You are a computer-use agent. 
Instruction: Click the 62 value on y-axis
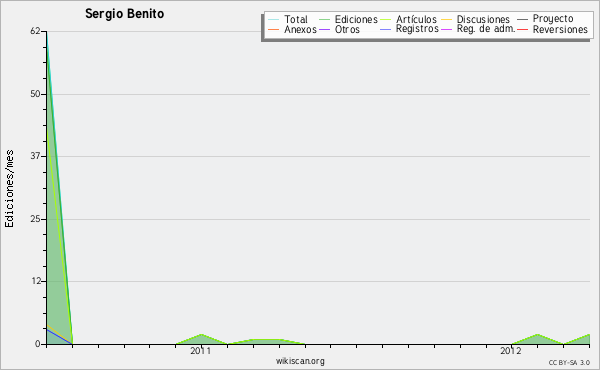[x=35, y=31]
